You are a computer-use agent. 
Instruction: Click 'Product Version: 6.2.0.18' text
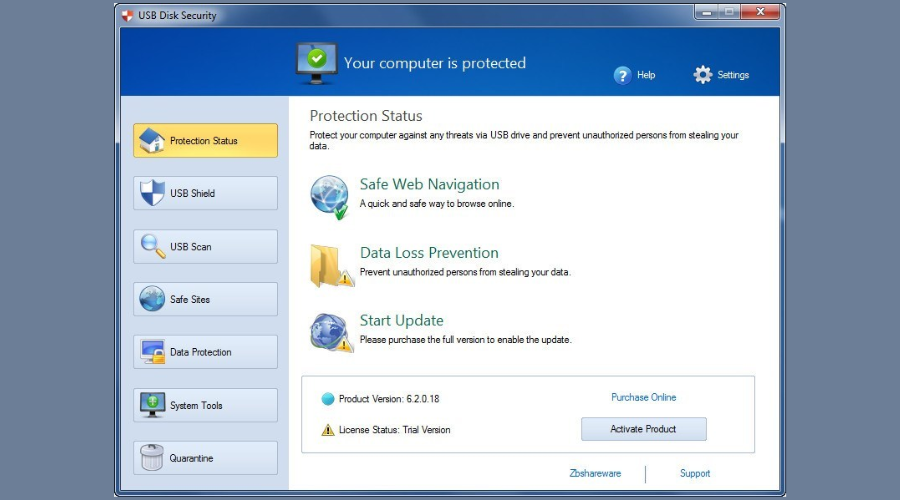[x=389, y=399]
